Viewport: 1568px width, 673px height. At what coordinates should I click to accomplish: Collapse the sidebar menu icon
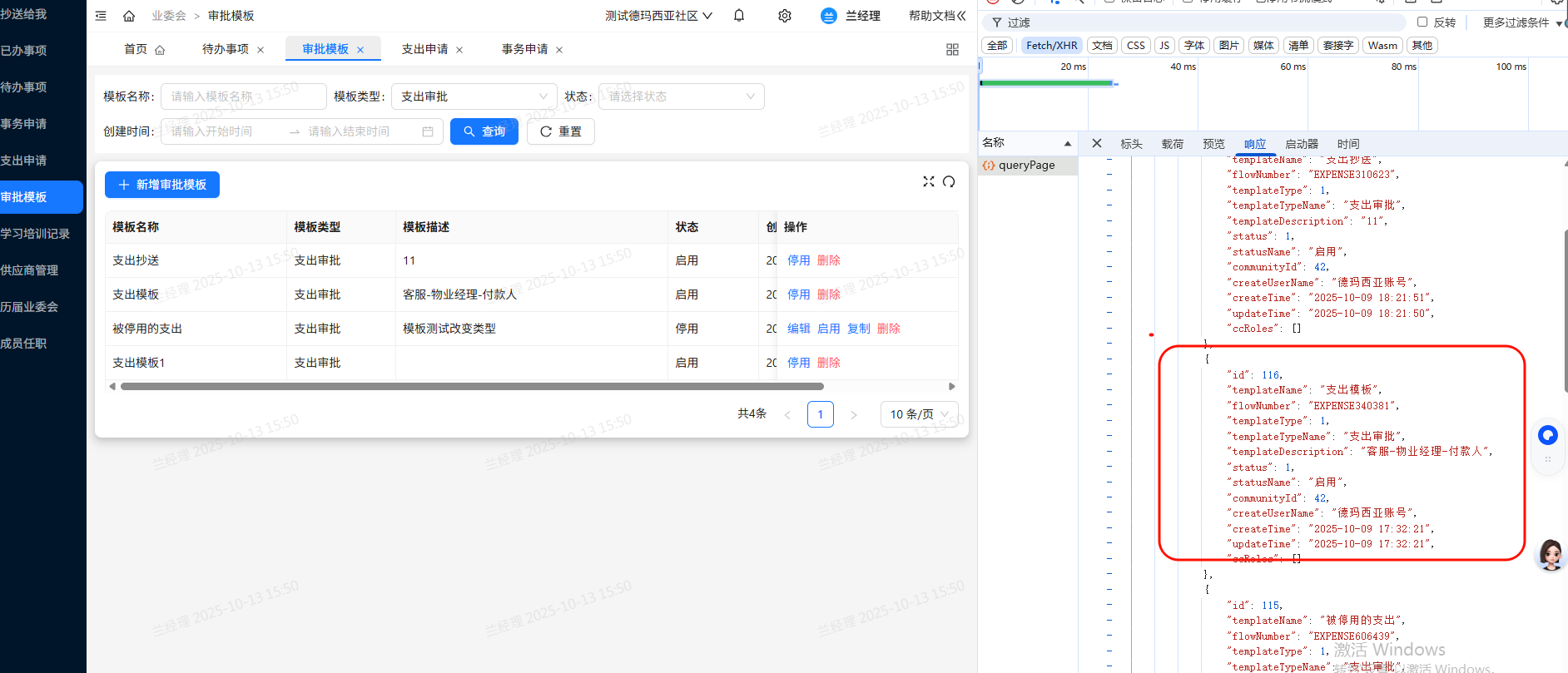pos(101,16)
